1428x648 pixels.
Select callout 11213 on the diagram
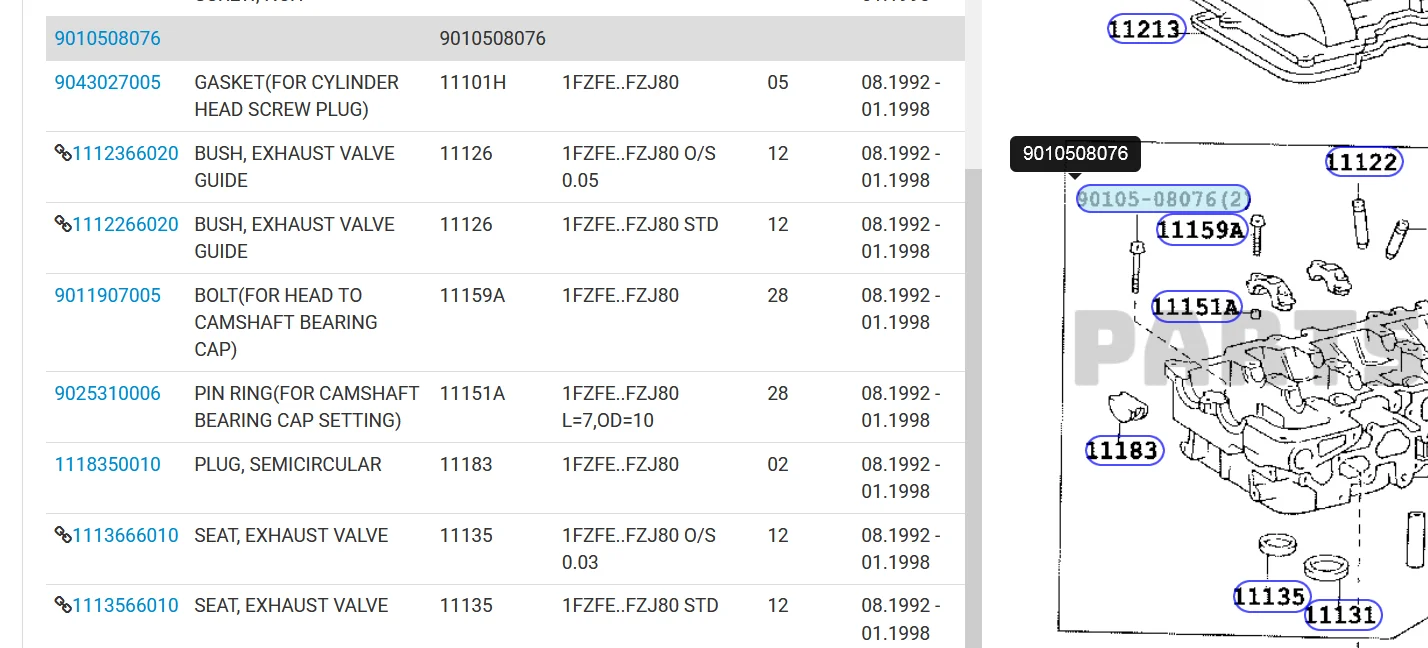[1146, 29]
